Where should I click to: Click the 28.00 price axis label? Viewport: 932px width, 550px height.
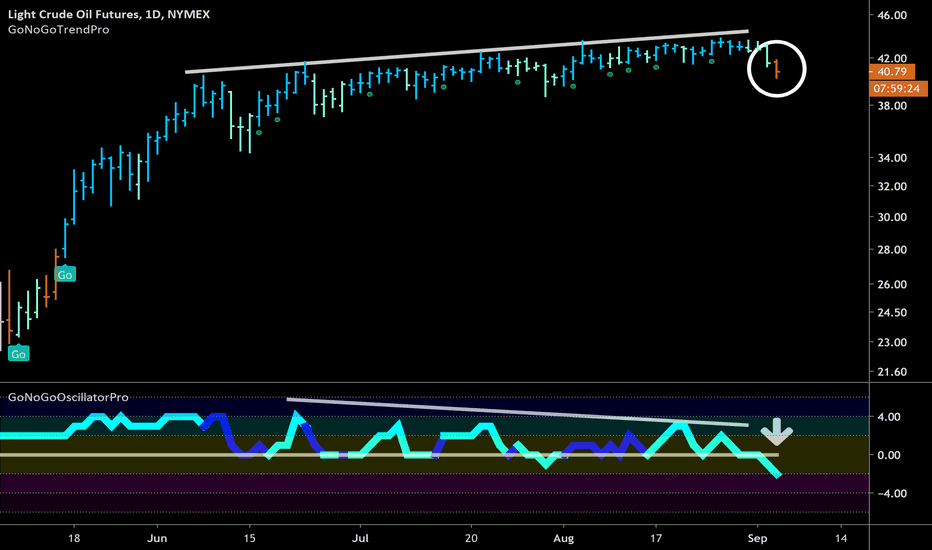(892, 250)
